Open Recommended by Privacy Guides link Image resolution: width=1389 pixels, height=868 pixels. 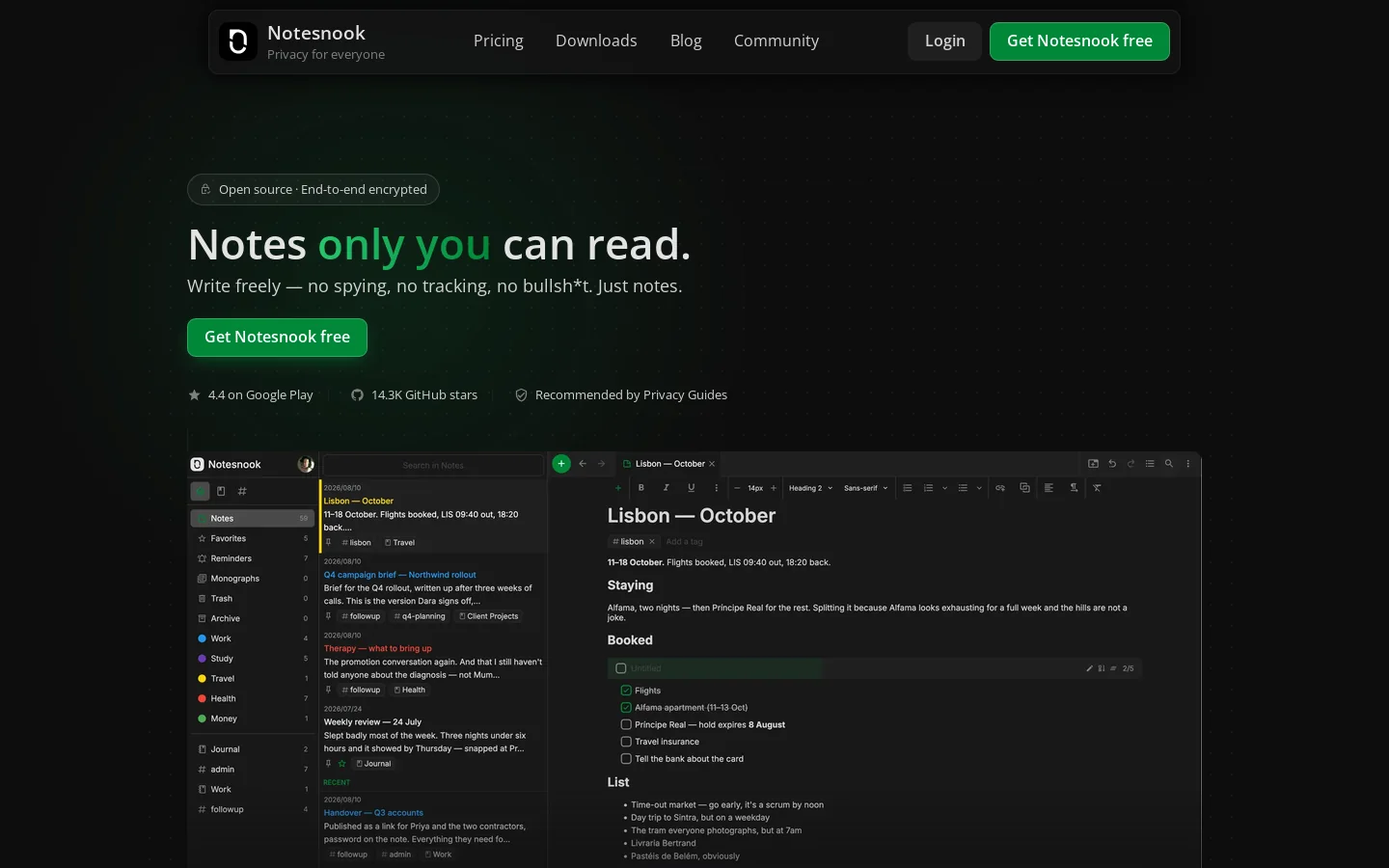[621, 394]
